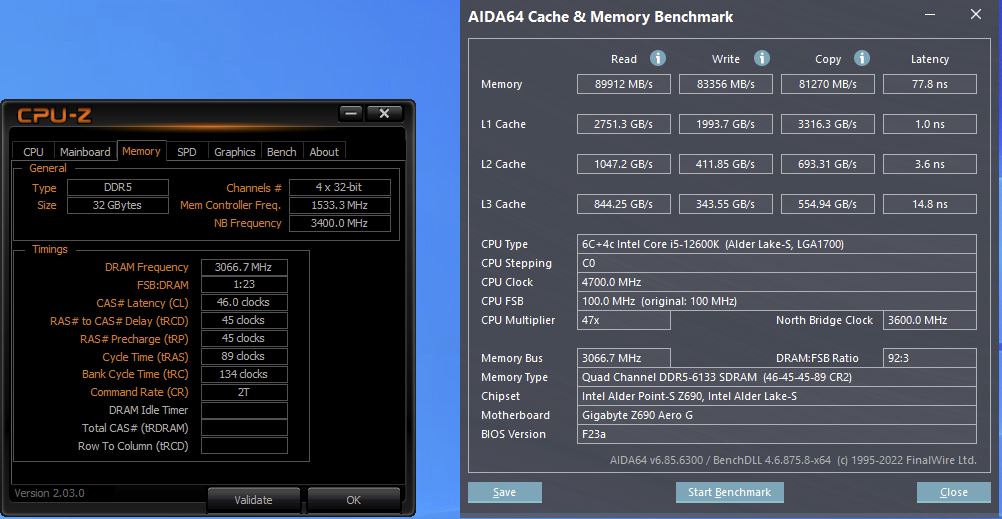Click the Motherboard Gigabyte Z690 Aero G value
Image resolution: width=1002 pixels, height=519 pixels.
tap(776, 415)
